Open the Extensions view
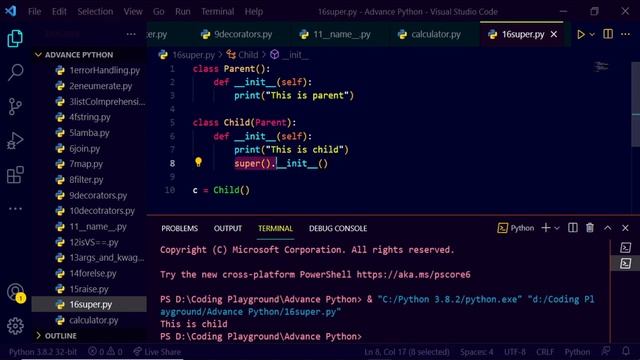Viewport: 640px width, 360px height. coord(15,175)
